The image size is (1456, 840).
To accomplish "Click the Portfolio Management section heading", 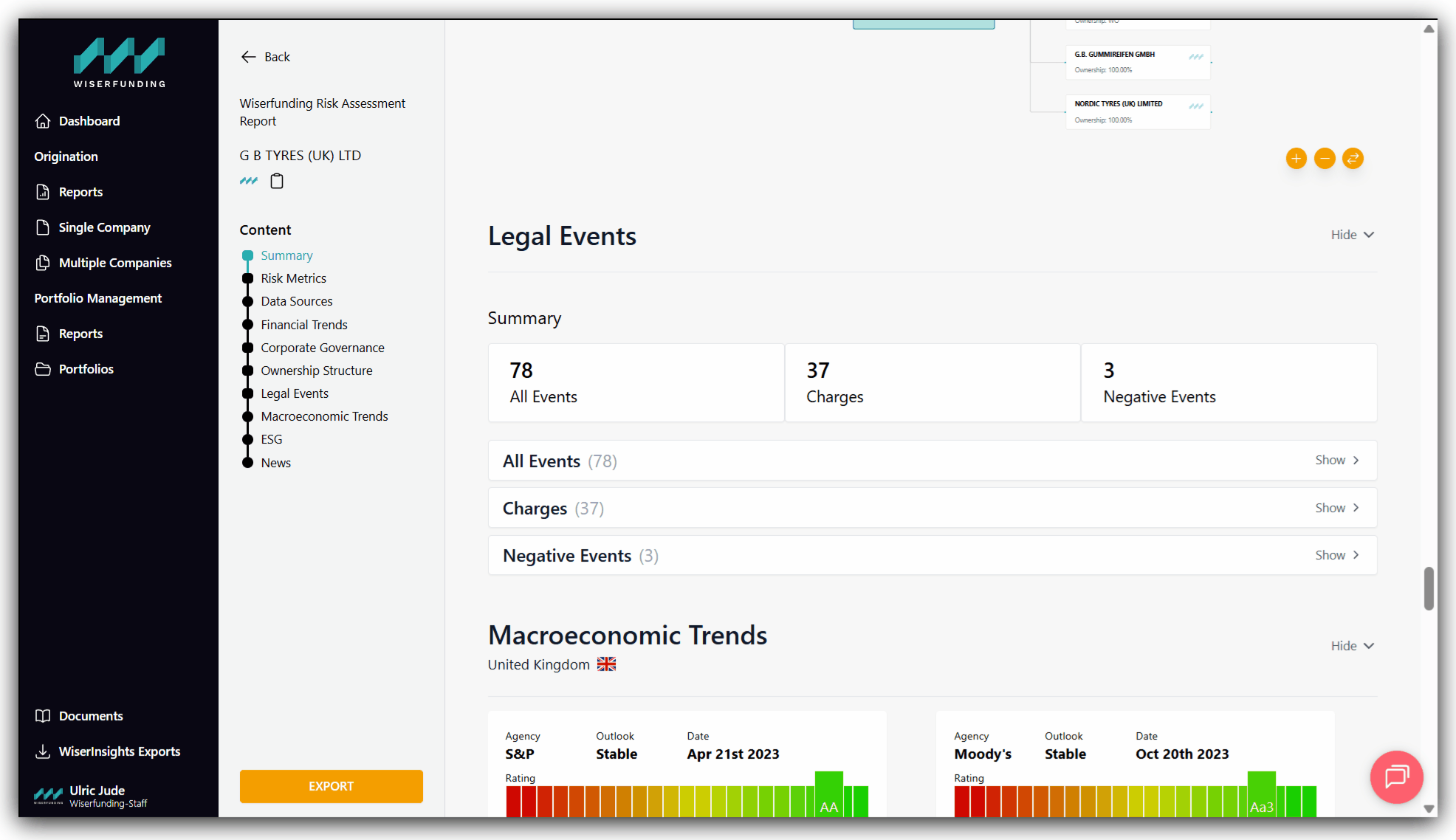I will point(97,298).
